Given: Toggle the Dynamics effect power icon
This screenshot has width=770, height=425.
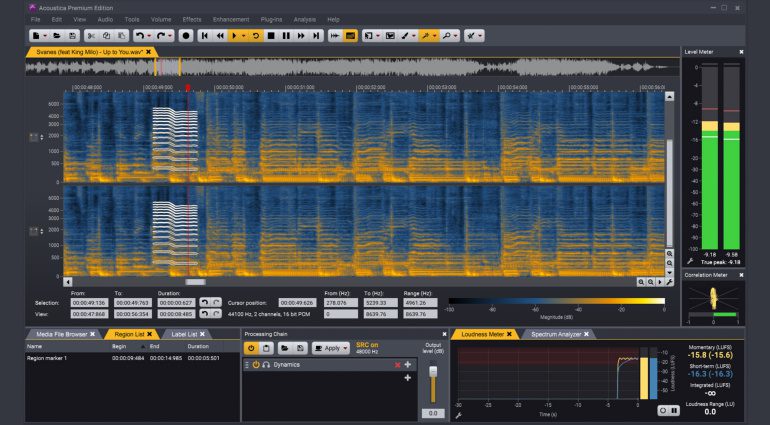Looking at the screenshot, I should click(256, 365).
